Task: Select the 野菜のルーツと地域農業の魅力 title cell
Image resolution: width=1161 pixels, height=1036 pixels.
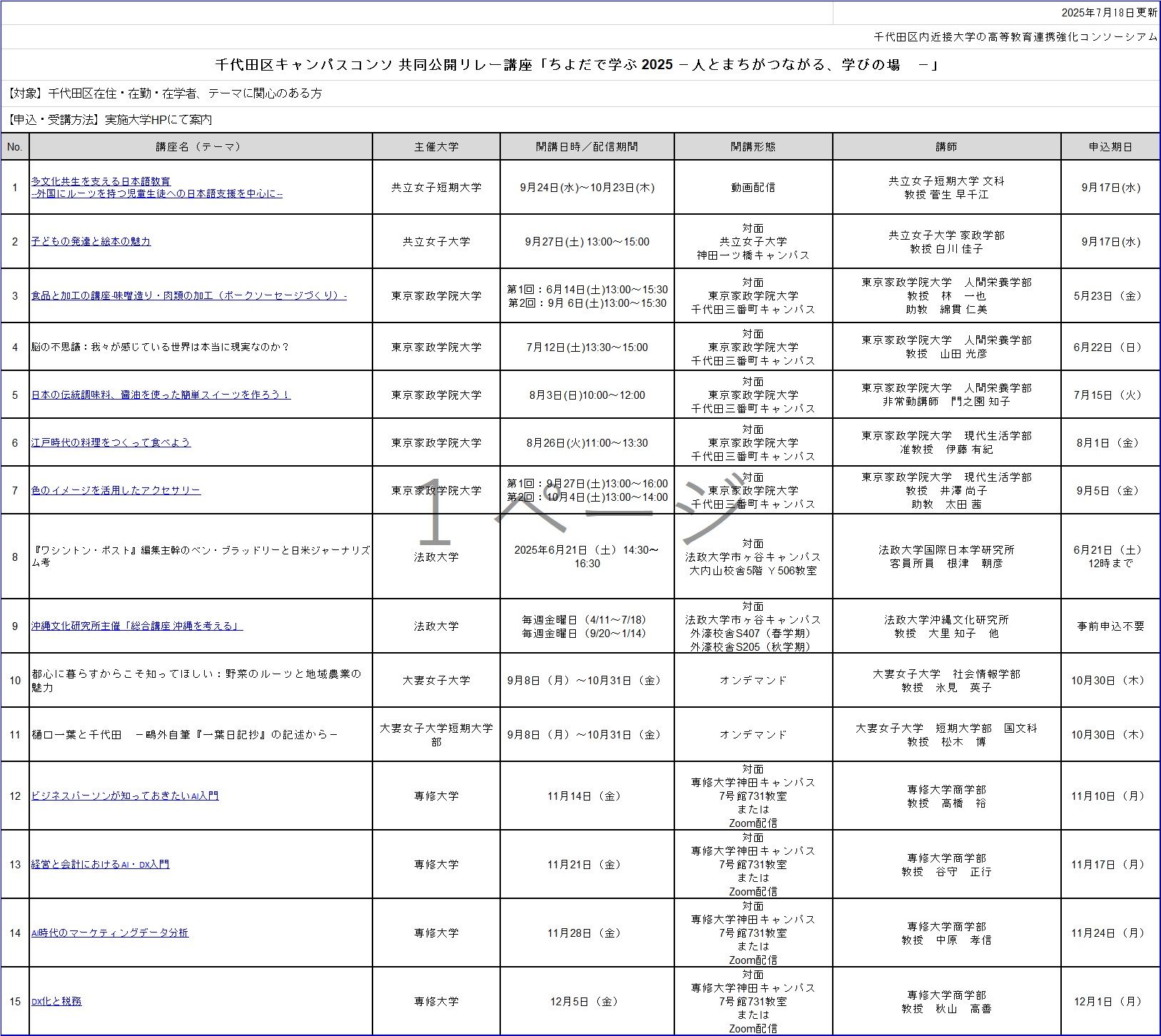Action: (x=201, y=680)
